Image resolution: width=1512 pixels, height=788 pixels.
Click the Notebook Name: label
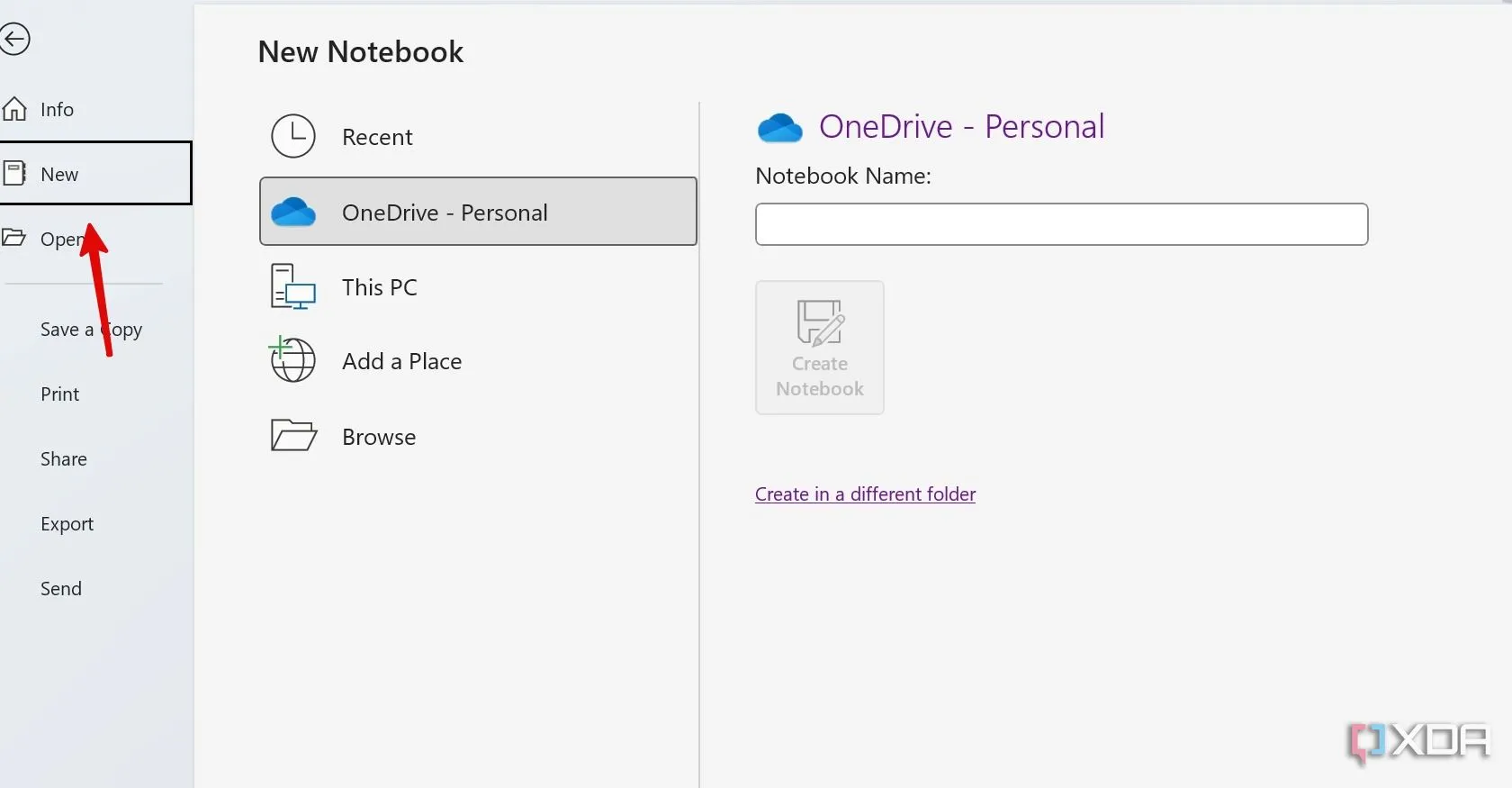pos(843,176)
